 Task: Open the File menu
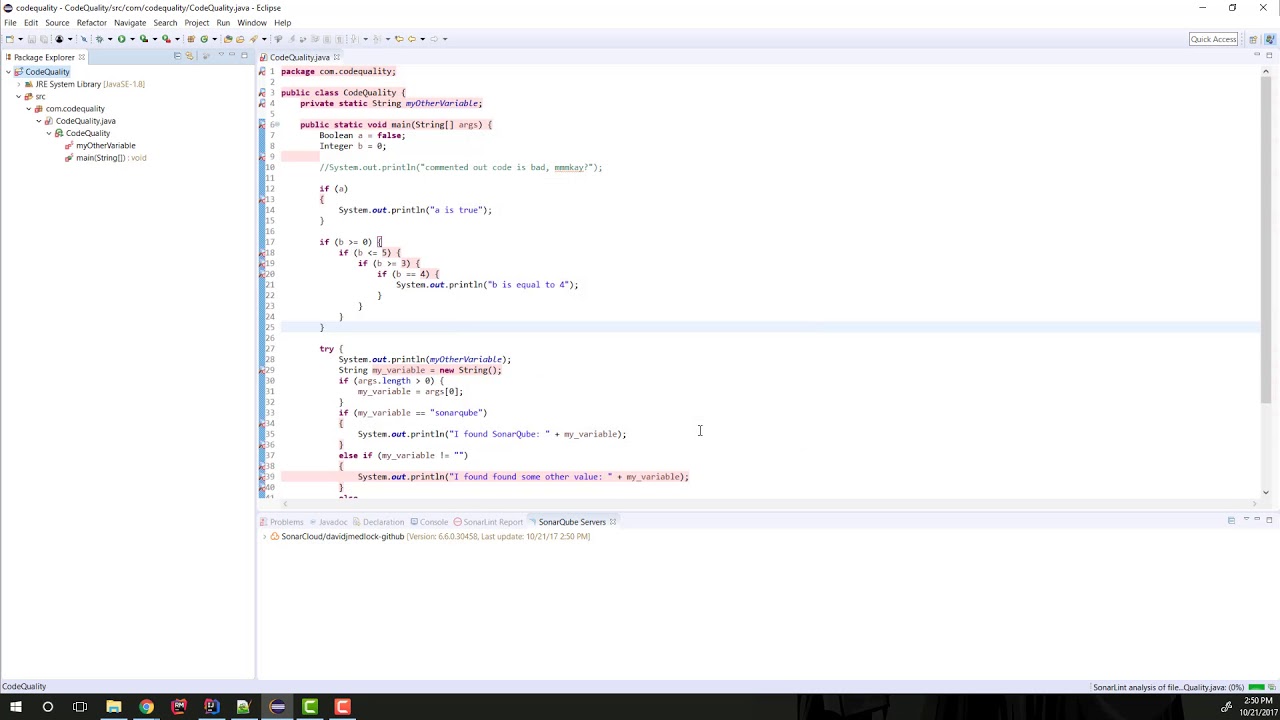[10, 22]
